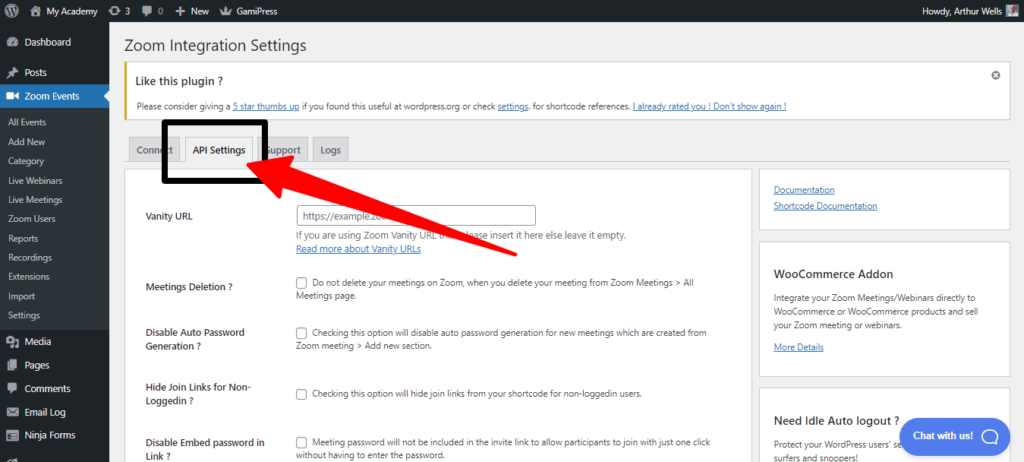Focus the Vanity URL input field
Viewport: 1024px width, 462px height.
(x=416, y=216)
